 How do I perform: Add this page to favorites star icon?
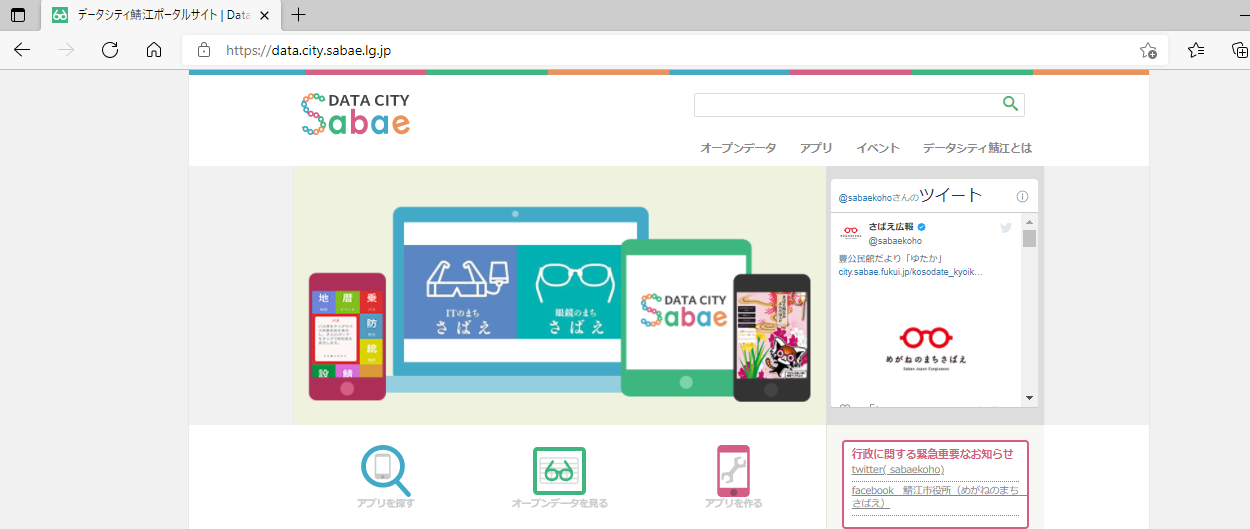click(1148, 50)
